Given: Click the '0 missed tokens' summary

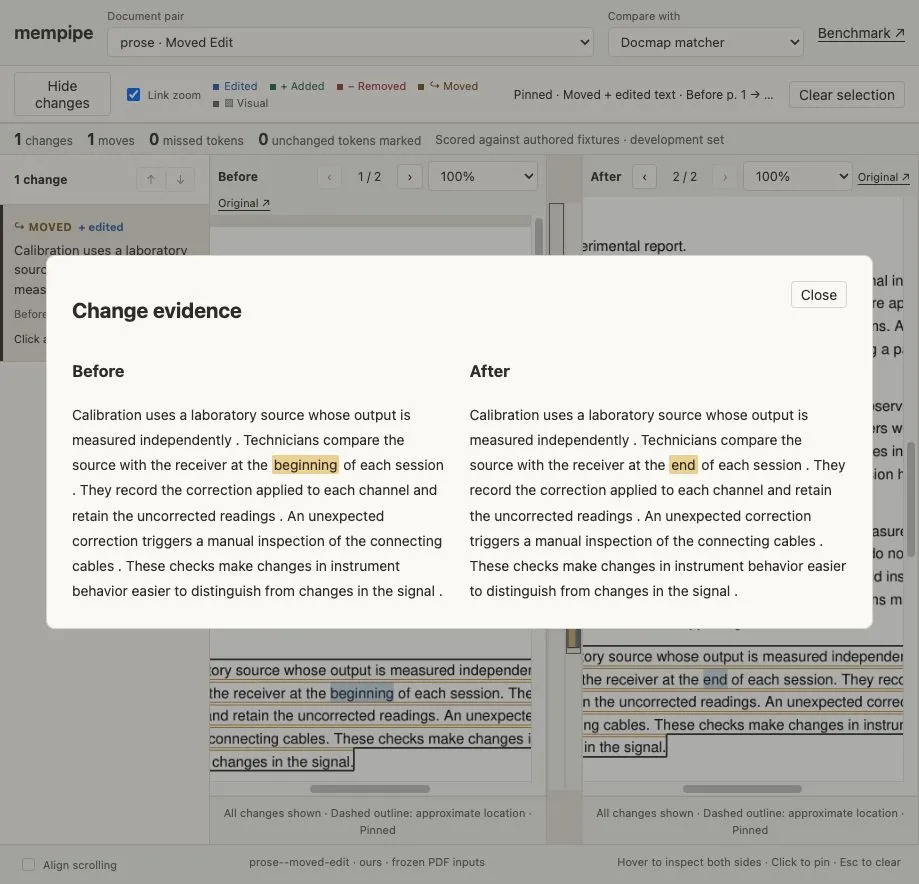Looking at the screenshot, I should (x=196, y=140).
